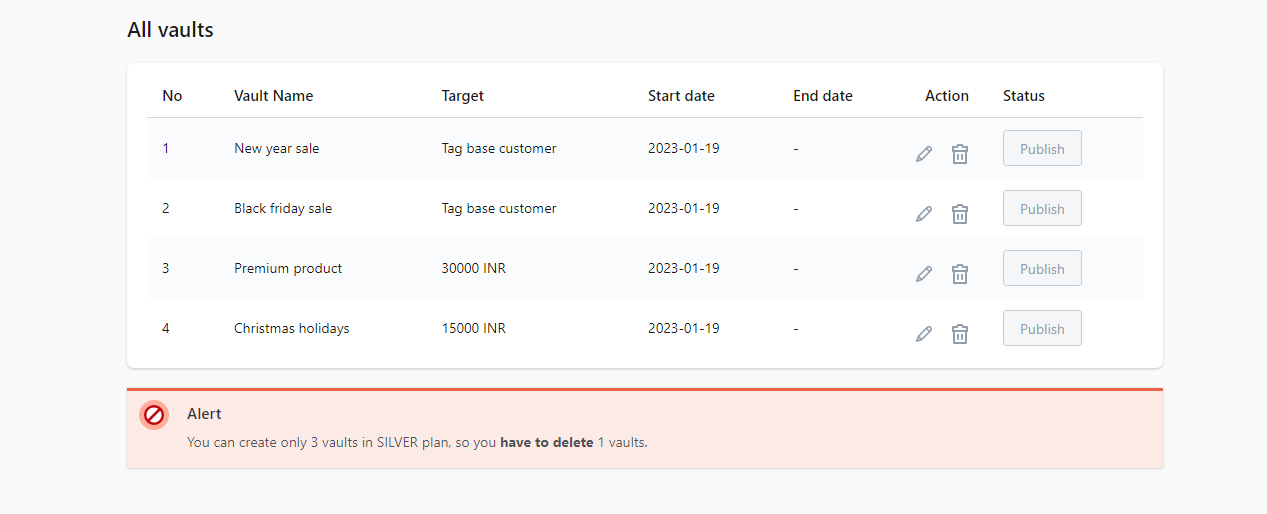Edit the Premium product vault
The image size is (1267, 514).
click(924, 274)
